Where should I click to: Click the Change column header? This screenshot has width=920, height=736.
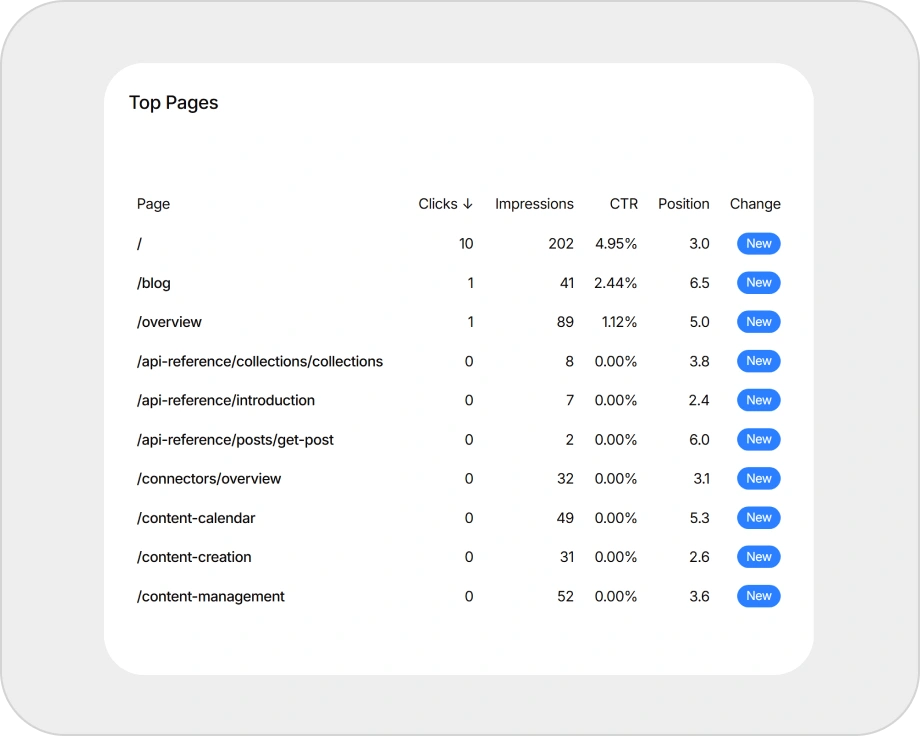pos(755,204)
